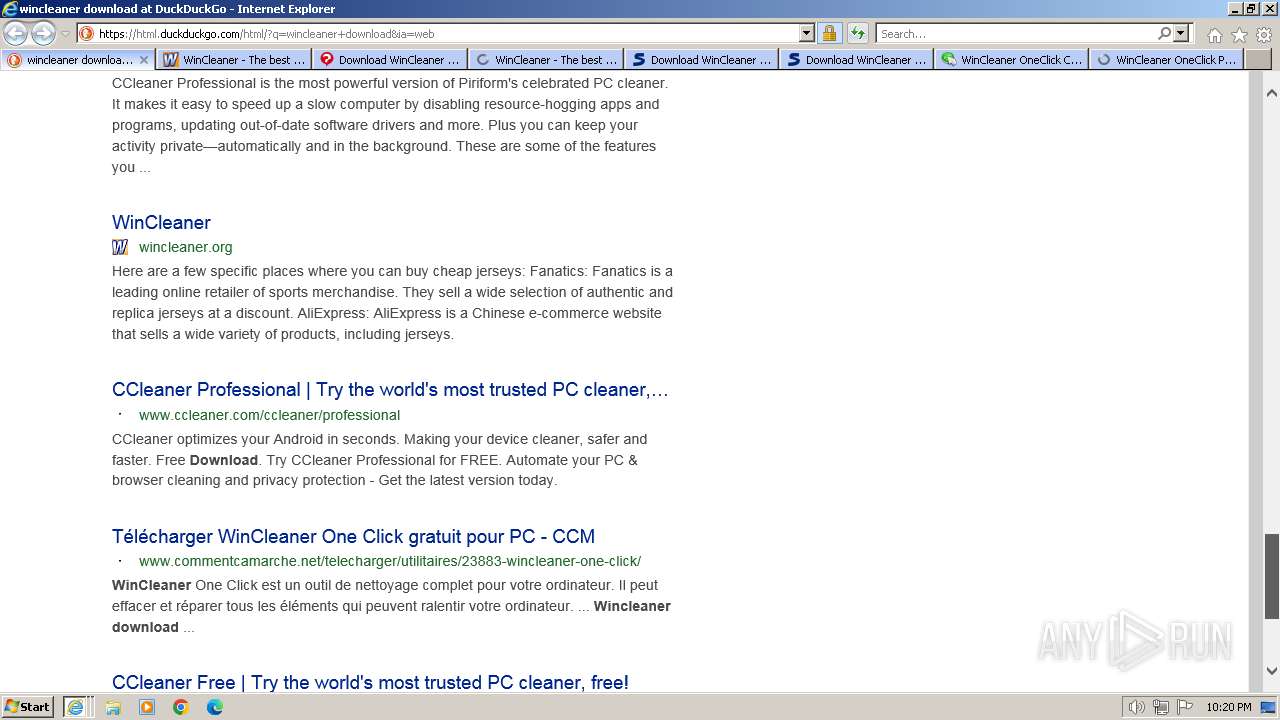Click the browser Search box
The height and width of the screenshot is (720, 1280).
point(1015,33)
